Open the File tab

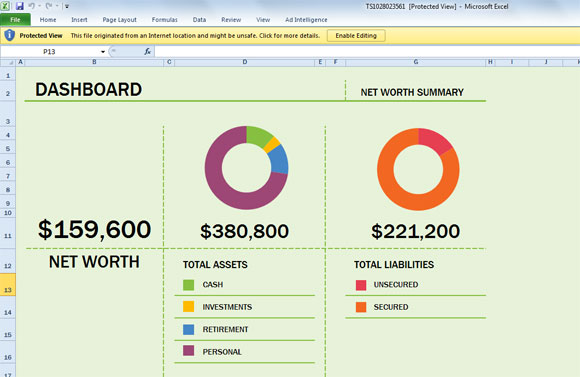(15, 20)
